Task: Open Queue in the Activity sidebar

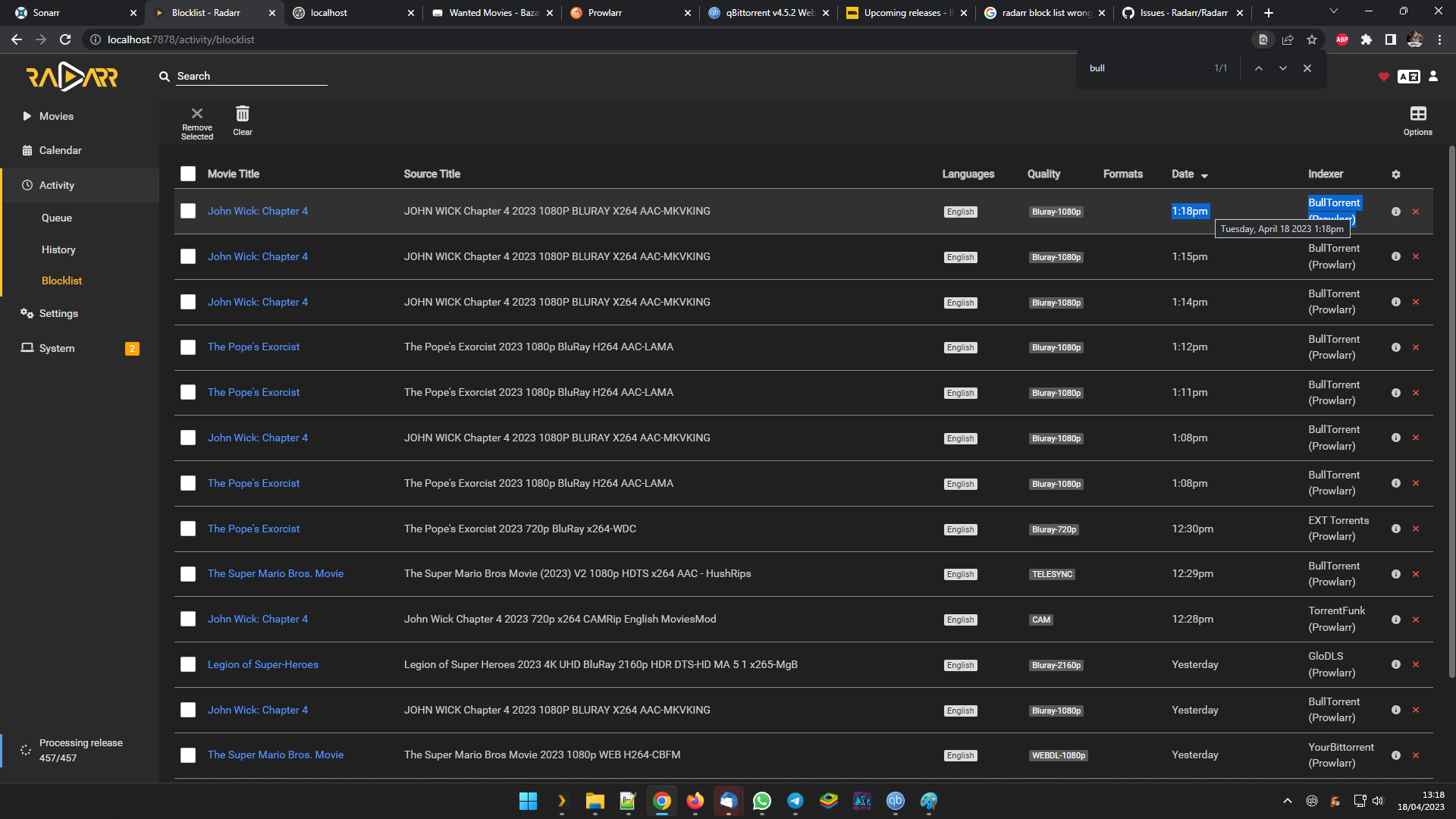Action: pyautogui.click(x=57, y=218)
